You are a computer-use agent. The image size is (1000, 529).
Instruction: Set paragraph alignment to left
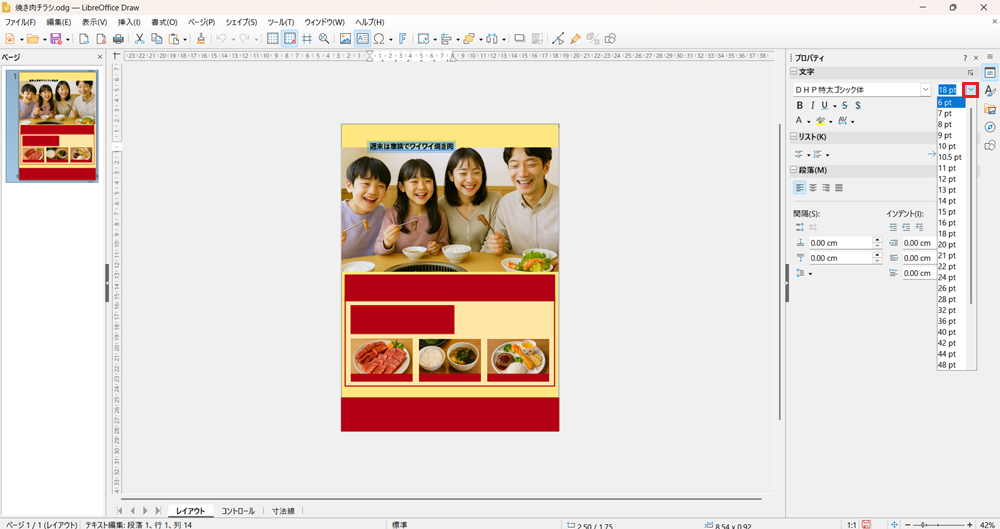point(800,188)
